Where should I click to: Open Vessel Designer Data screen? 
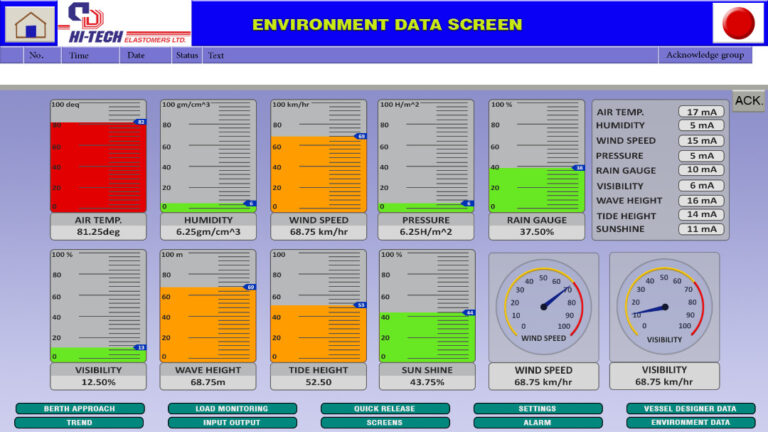pos(691,409)
